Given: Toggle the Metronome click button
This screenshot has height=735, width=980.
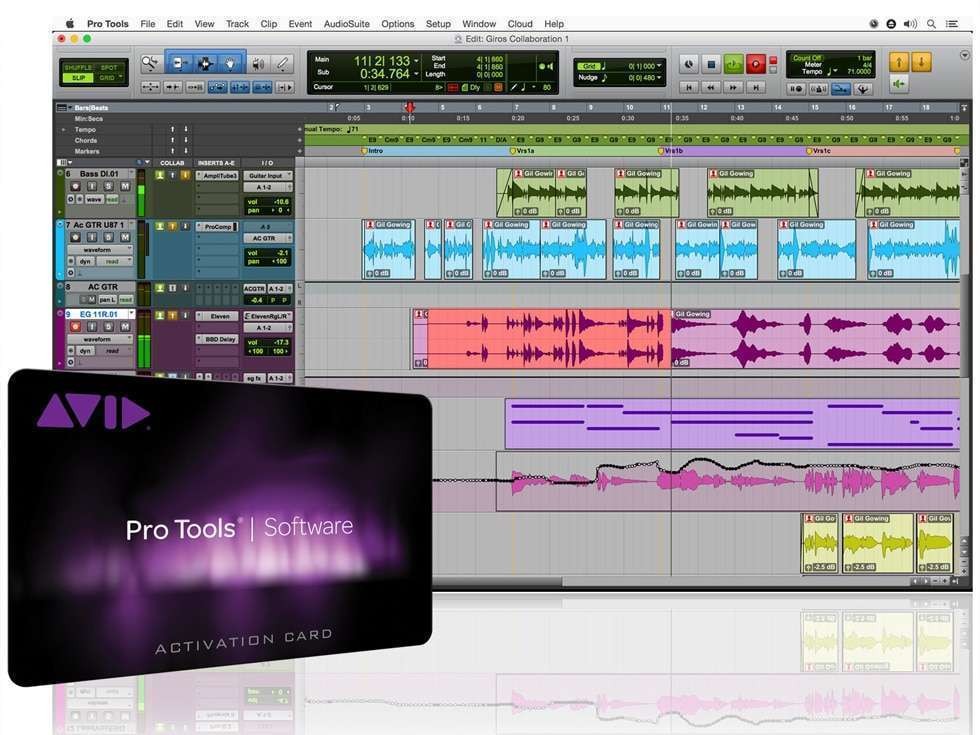Looking at the screenshot, I should 818,89.
